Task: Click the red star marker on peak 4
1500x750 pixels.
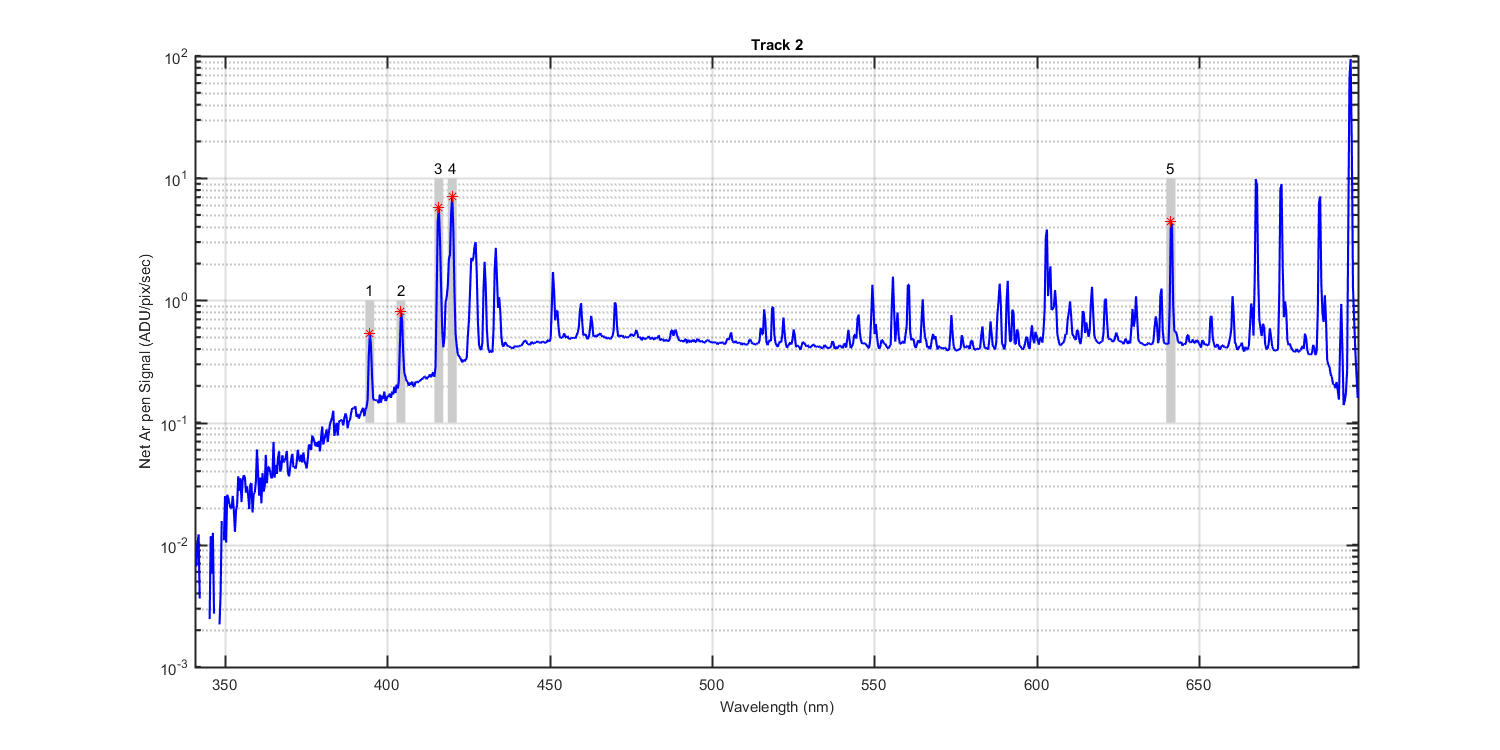Action: click(452, 196)
